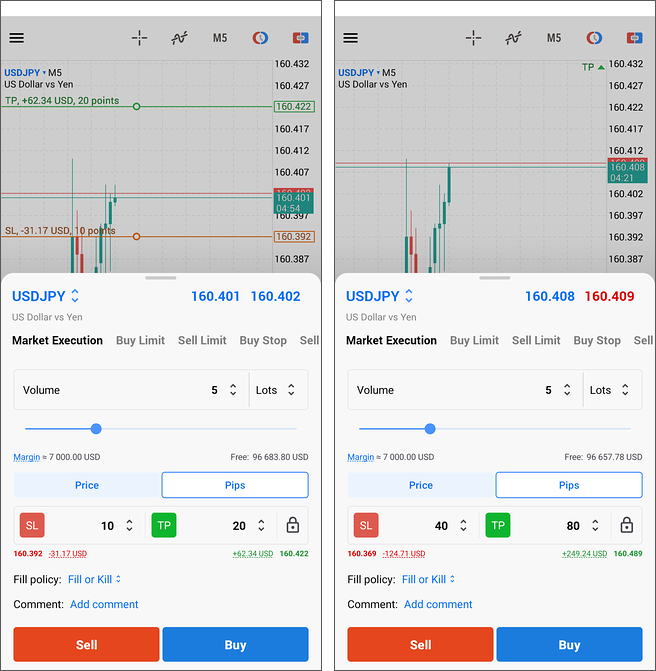Click volume slider handle in left panel
656x671 pixels.
(x=96, y=429)
